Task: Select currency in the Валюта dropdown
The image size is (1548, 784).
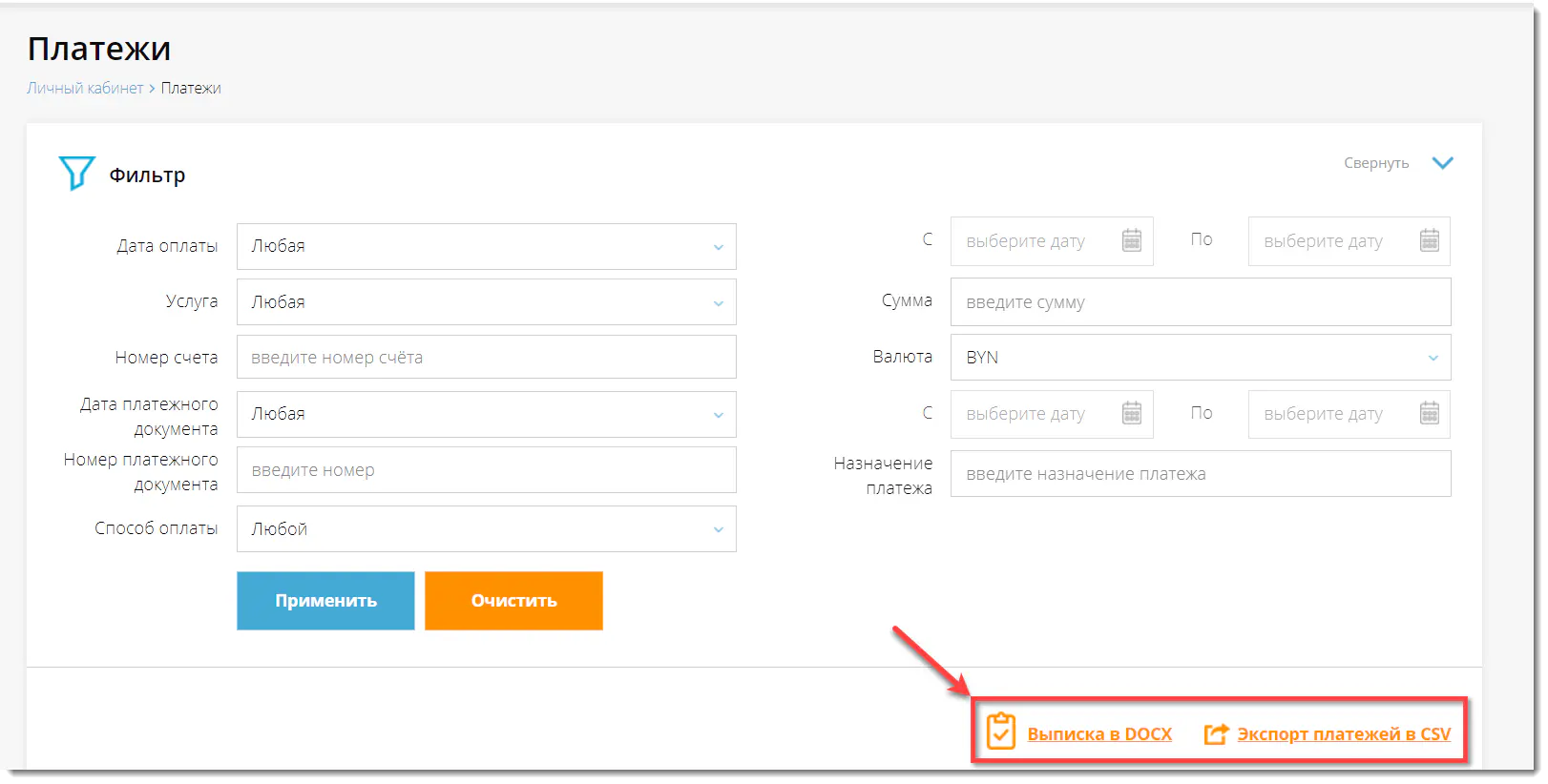Action: click(x=1200, y=358)
